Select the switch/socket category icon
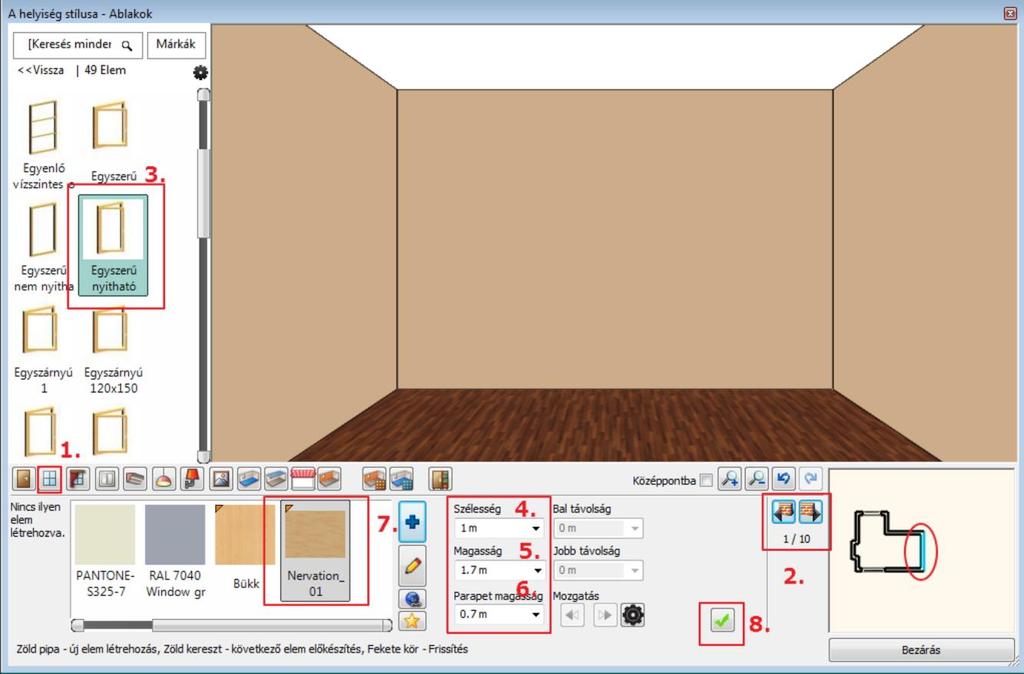 tap(106, 479)
